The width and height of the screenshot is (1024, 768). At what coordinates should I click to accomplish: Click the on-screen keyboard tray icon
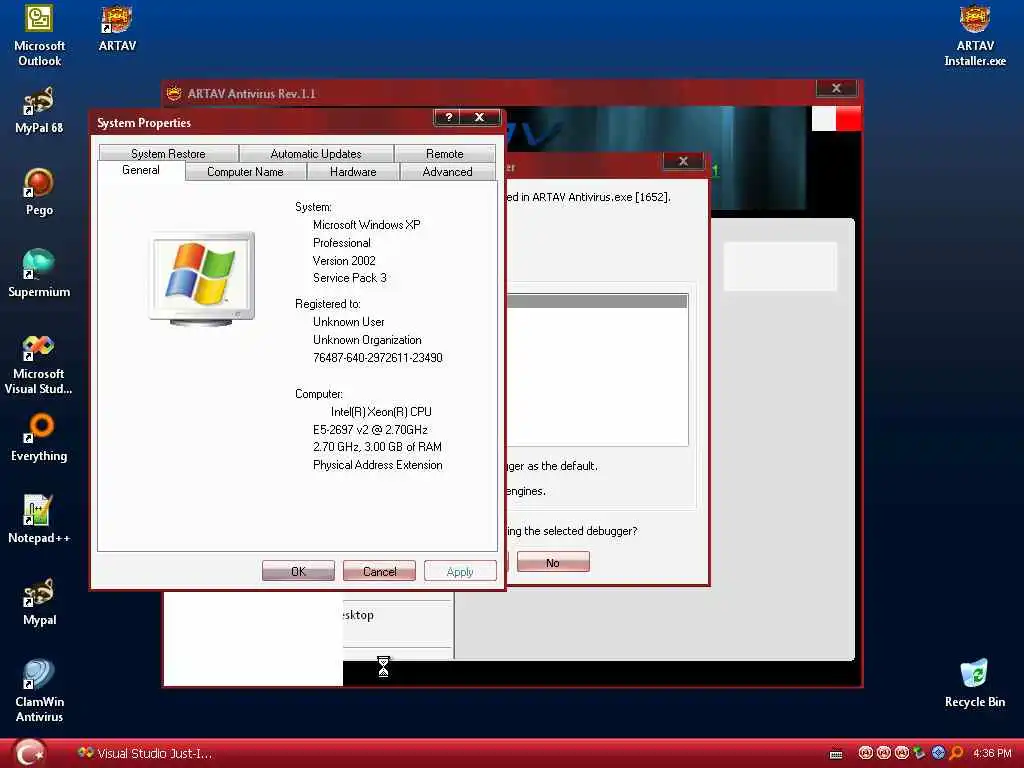[835, 754]
